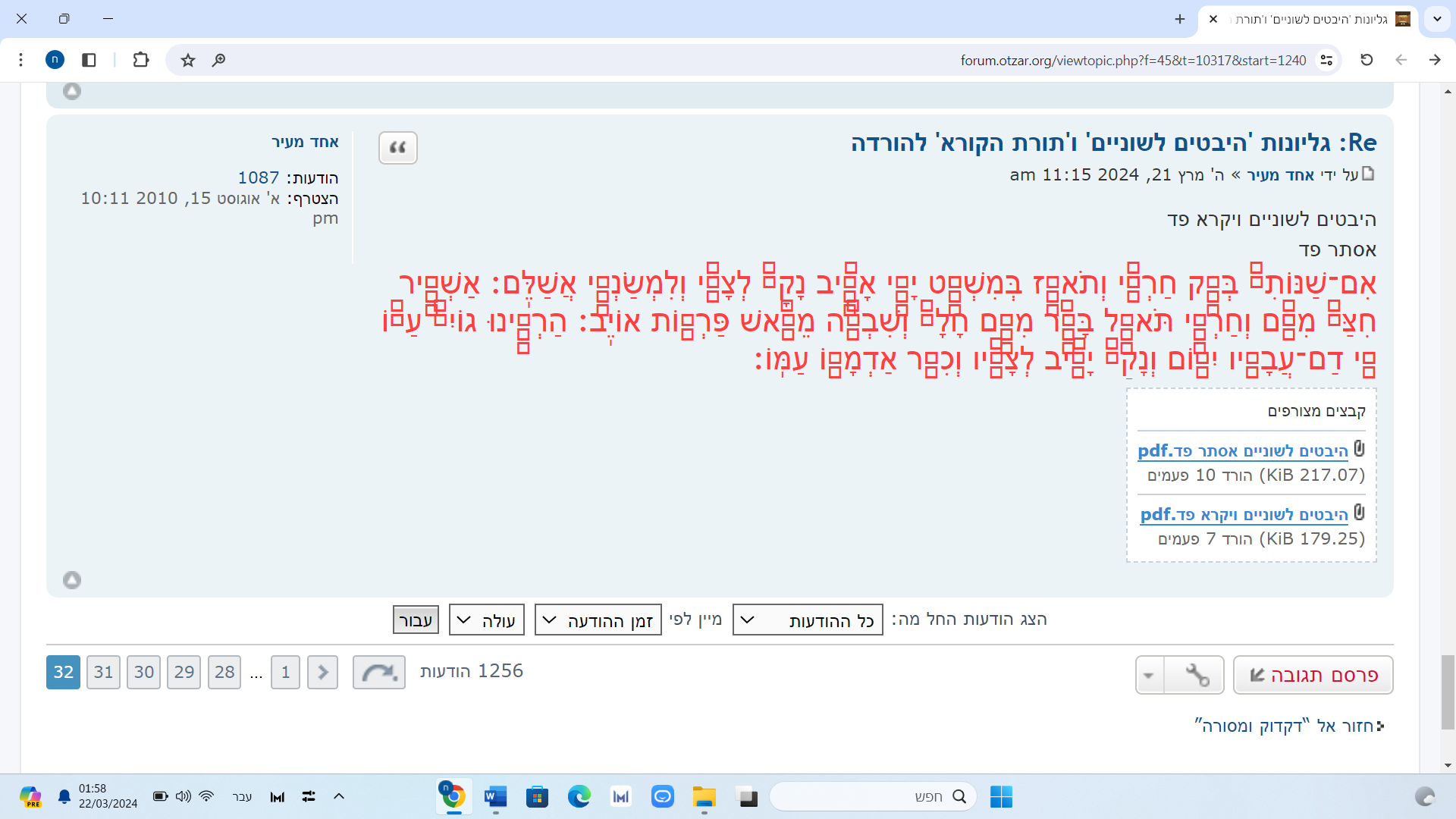Open topic tools via the wrench icon
The width and height of the screenshot is (1456, 819).
pyautogui.click(x=1197, y=674)
